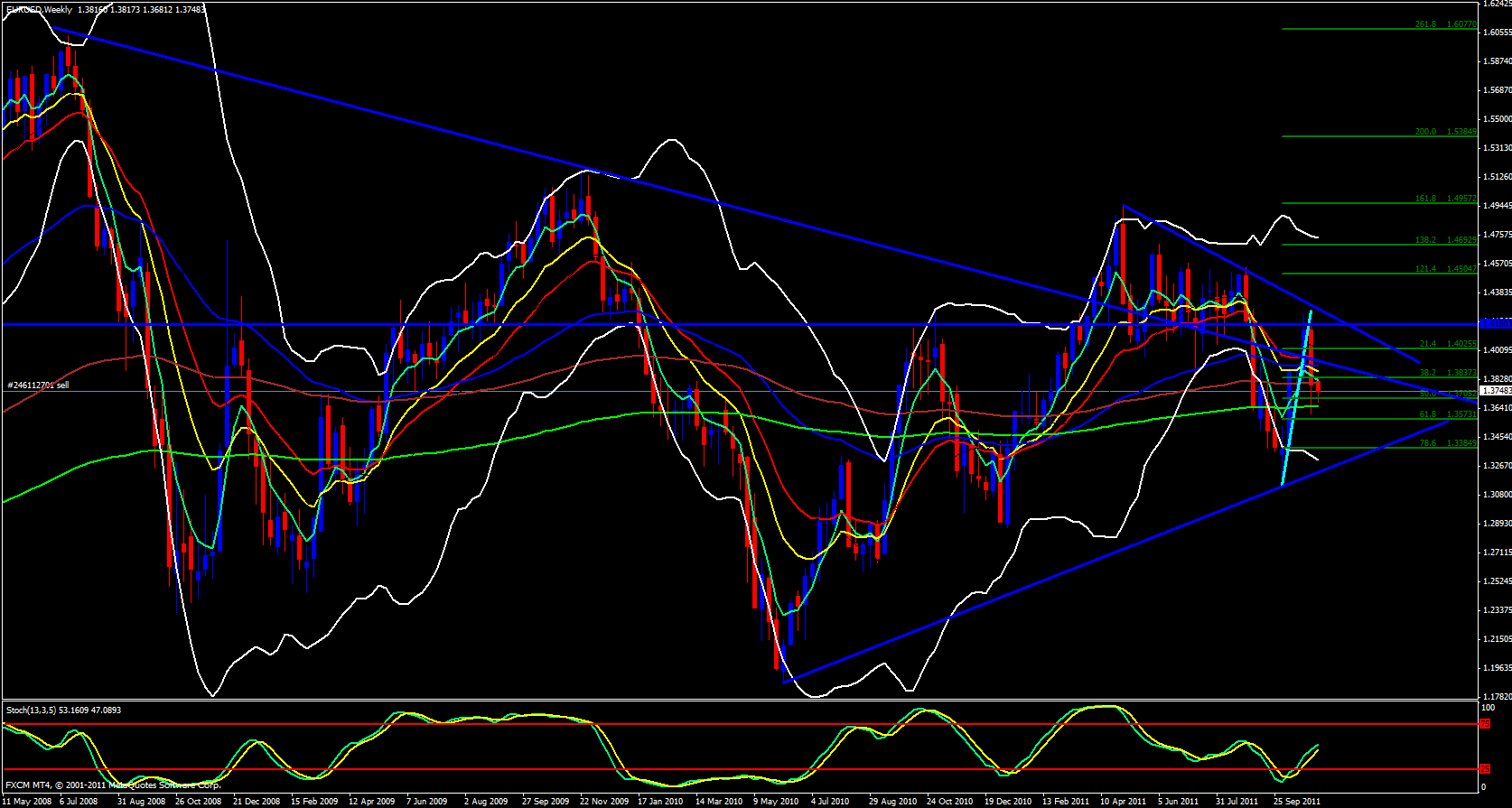
Task: Select the 121.4 Fibonacci level label
Action: 1425,269
